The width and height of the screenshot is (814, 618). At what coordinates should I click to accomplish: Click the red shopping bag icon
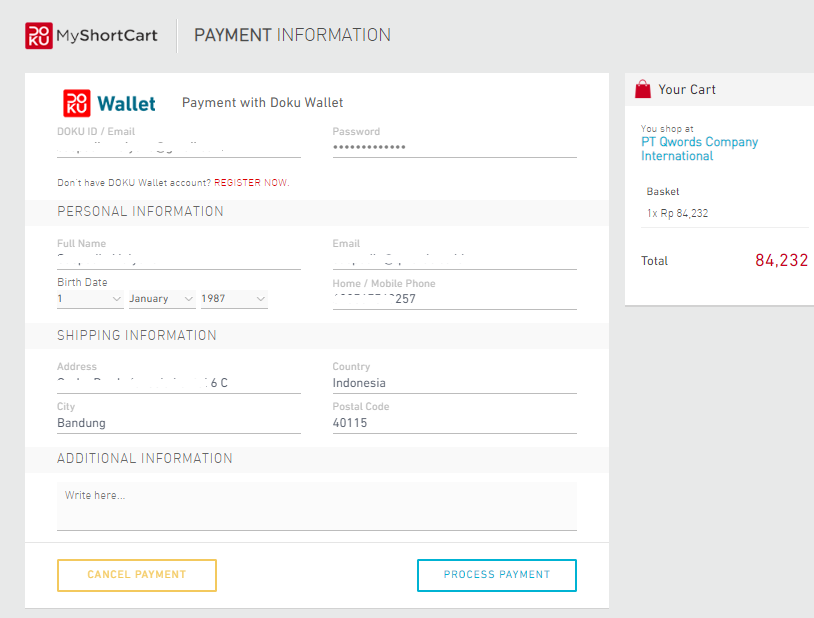643,89
